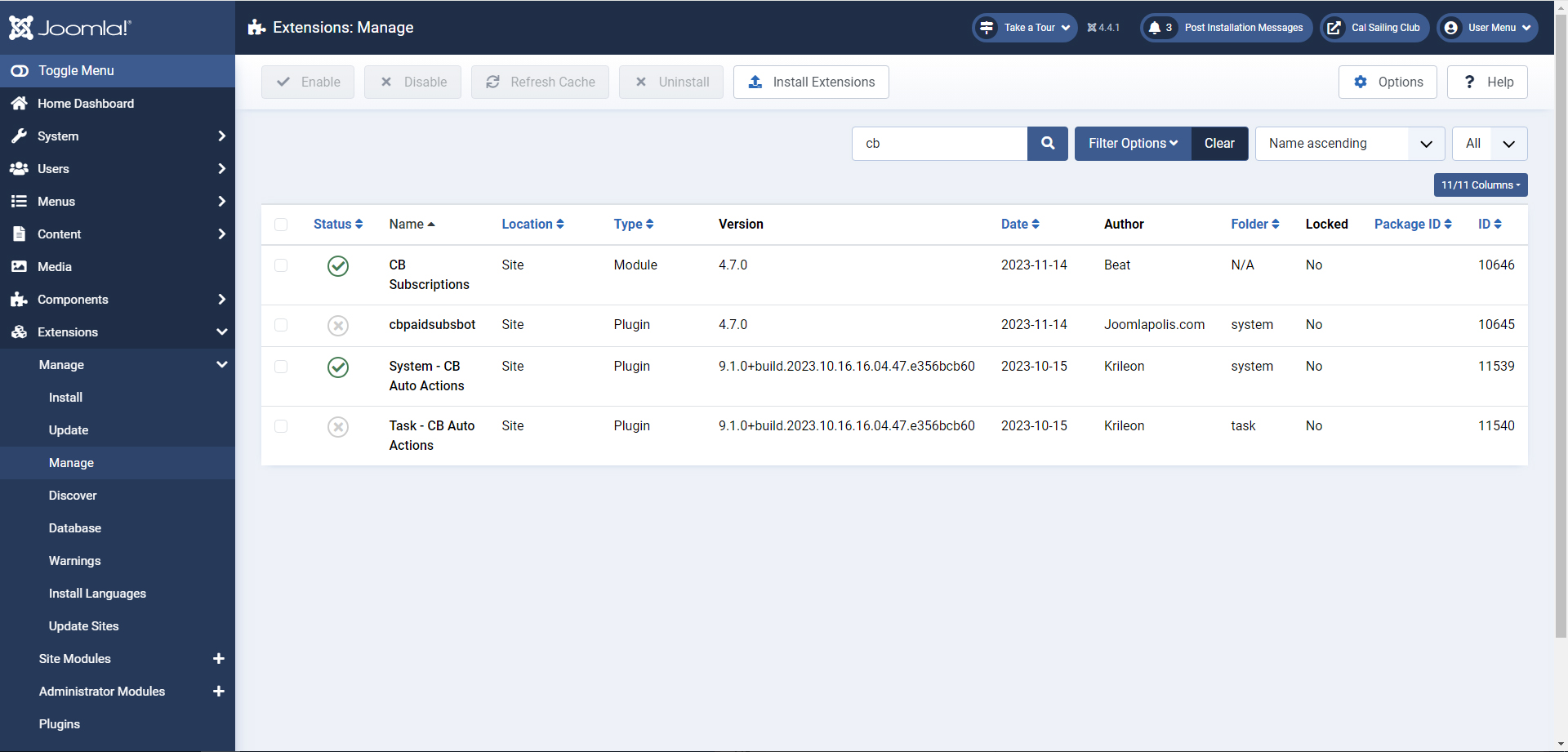Image resolution: width=1568 pixels, height=752 pixels.
Task: Click Install Extensions button
Action: pyautogui.click(x=811, y=82)
